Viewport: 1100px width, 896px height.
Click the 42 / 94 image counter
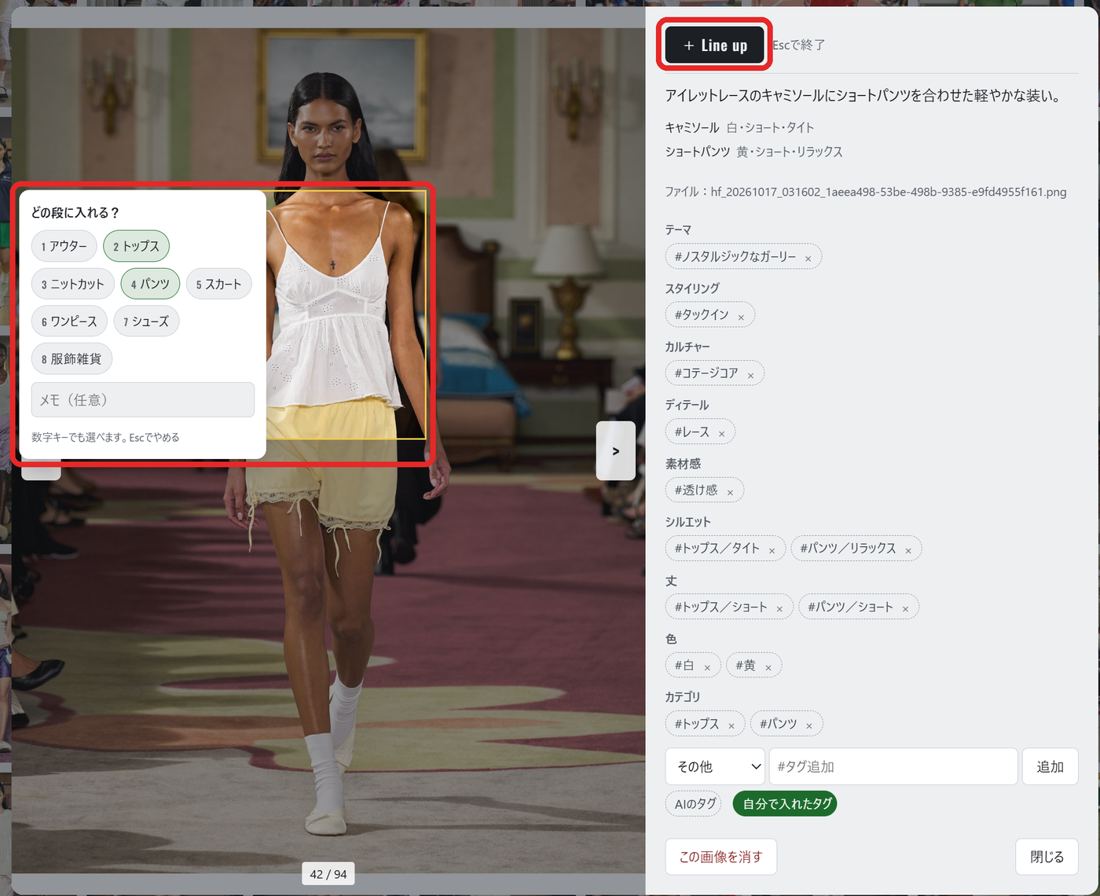click(328, 874)
